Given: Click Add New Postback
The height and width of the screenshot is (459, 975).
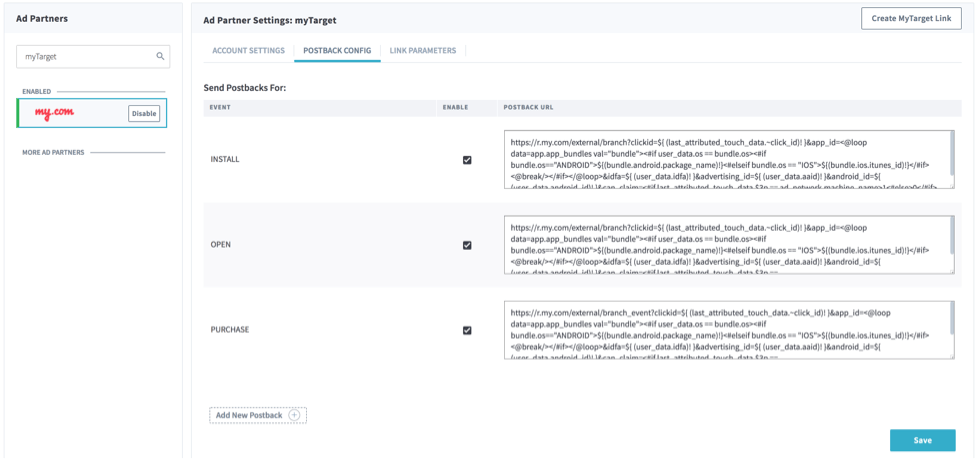Looking at the screenshot, I should (249, 415).
